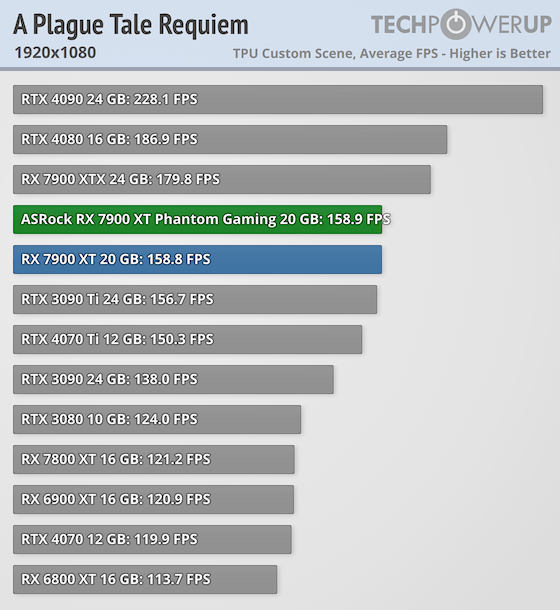Click the TechPowerUp power button logo icon
Screen dimensions: 560x610
tap(456, 24)
